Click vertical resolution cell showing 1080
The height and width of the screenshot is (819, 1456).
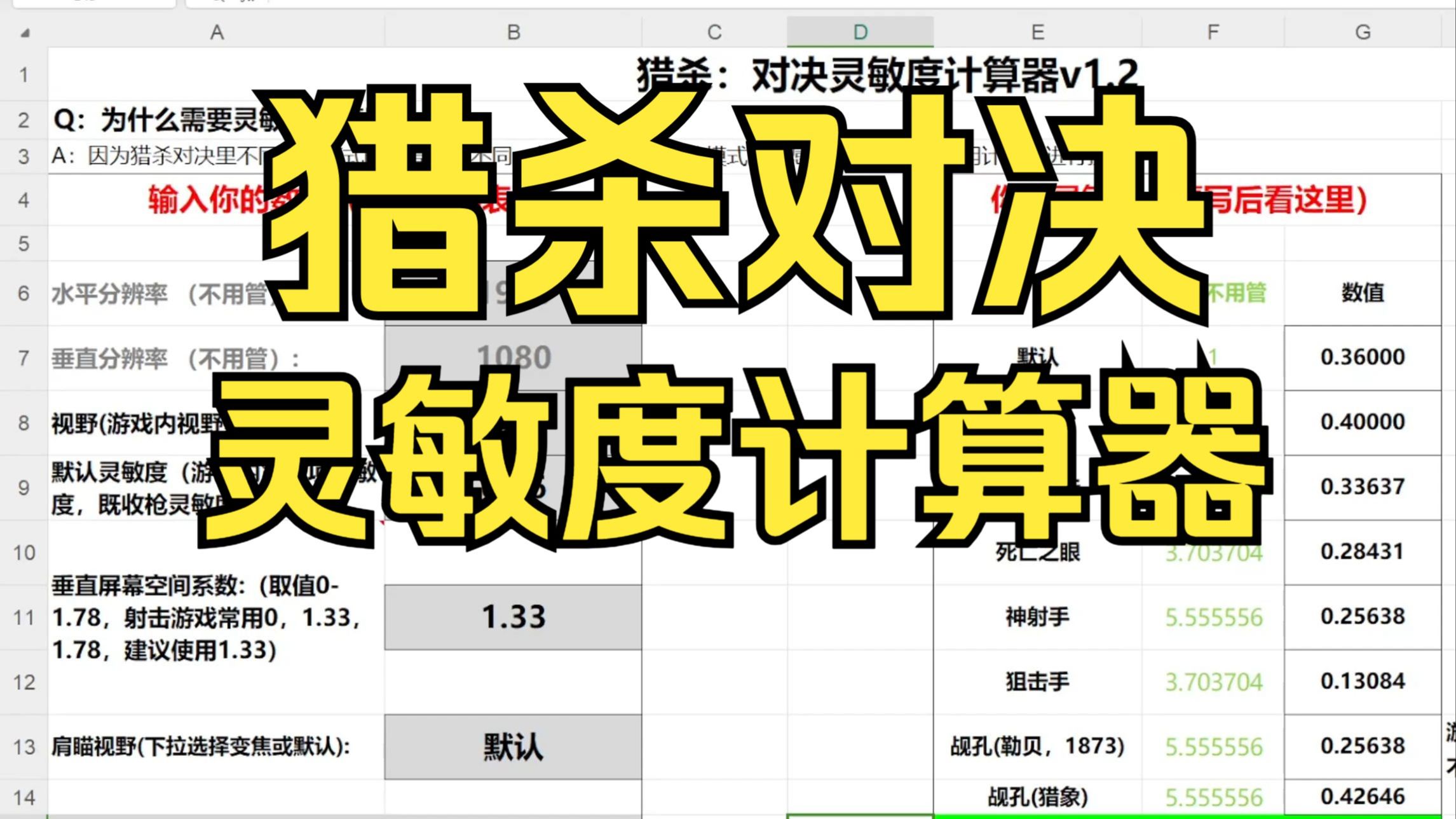[x=514, y=358]
